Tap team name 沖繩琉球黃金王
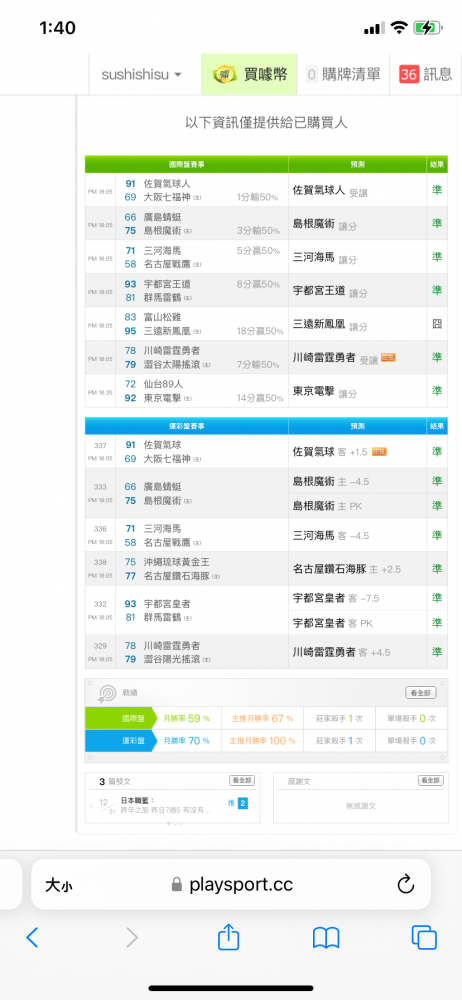 (x=176, y=562)
